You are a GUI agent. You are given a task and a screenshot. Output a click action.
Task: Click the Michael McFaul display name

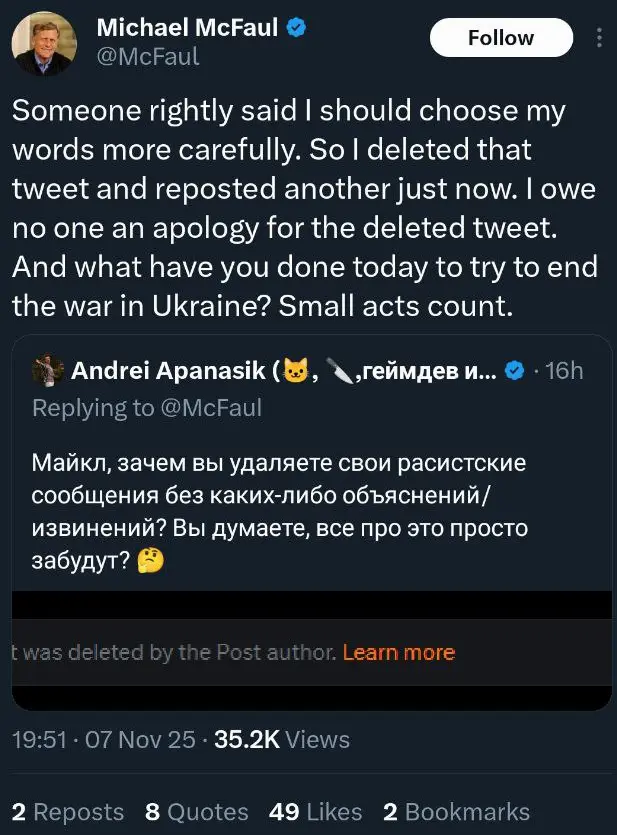pyautogui.click(x=187, y=29)
